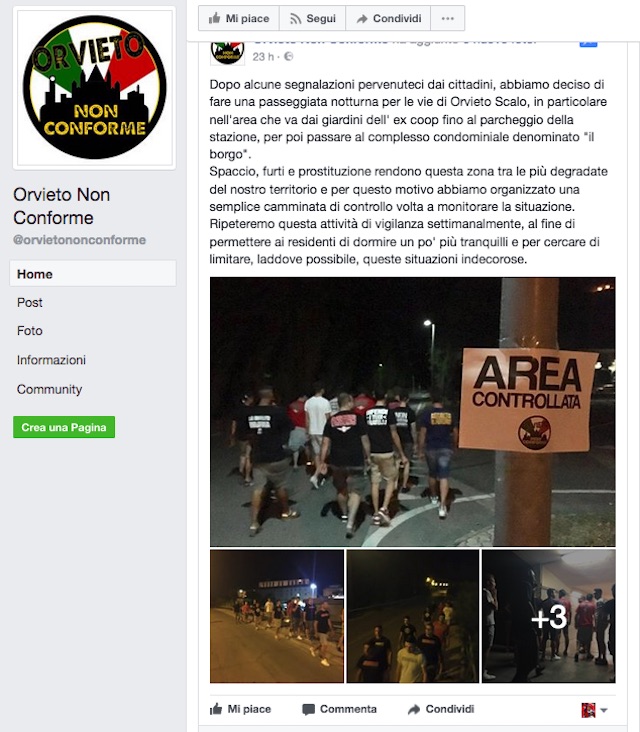
Task: Click the globe privacy icon beside 23 h
Action: click(288, 56)
